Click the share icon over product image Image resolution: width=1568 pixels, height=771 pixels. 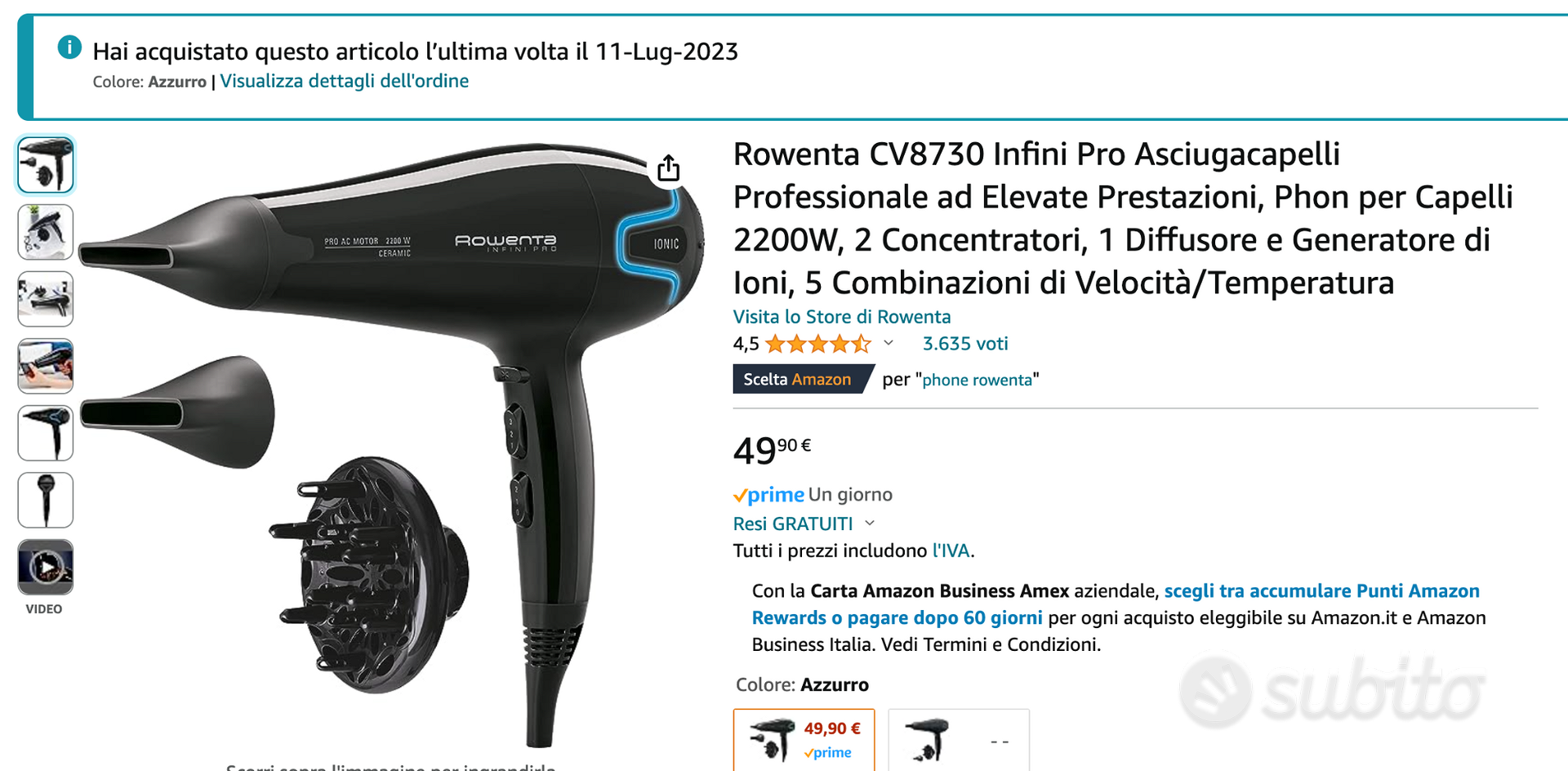669,167
